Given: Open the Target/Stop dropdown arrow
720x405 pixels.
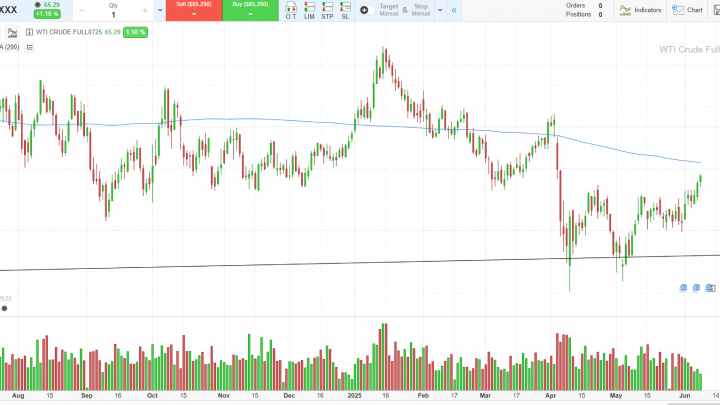Looking at the screenshot, I should [x=440, y=11].
